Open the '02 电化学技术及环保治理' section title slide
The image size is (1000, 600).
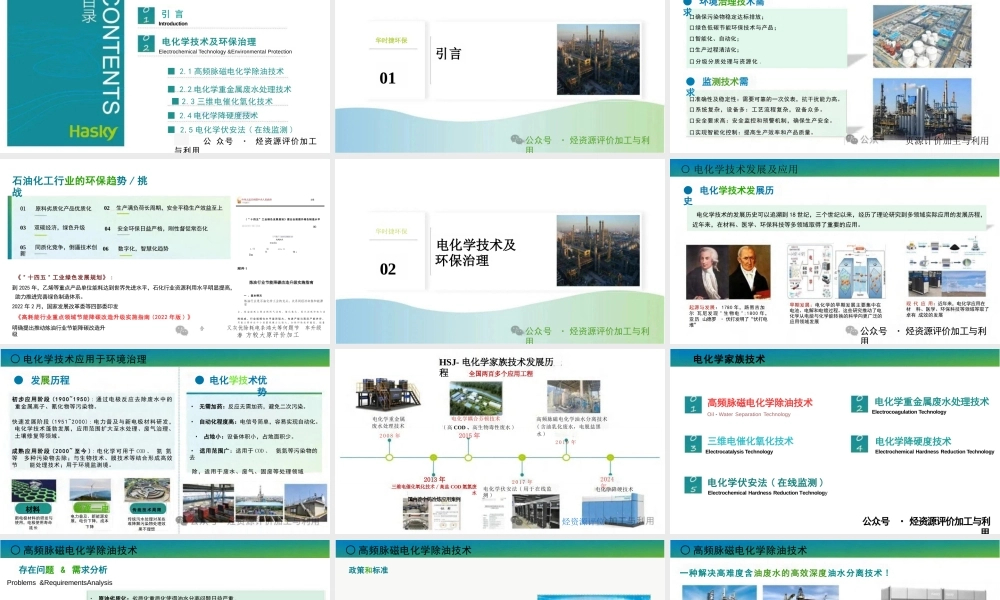point(499,252)
